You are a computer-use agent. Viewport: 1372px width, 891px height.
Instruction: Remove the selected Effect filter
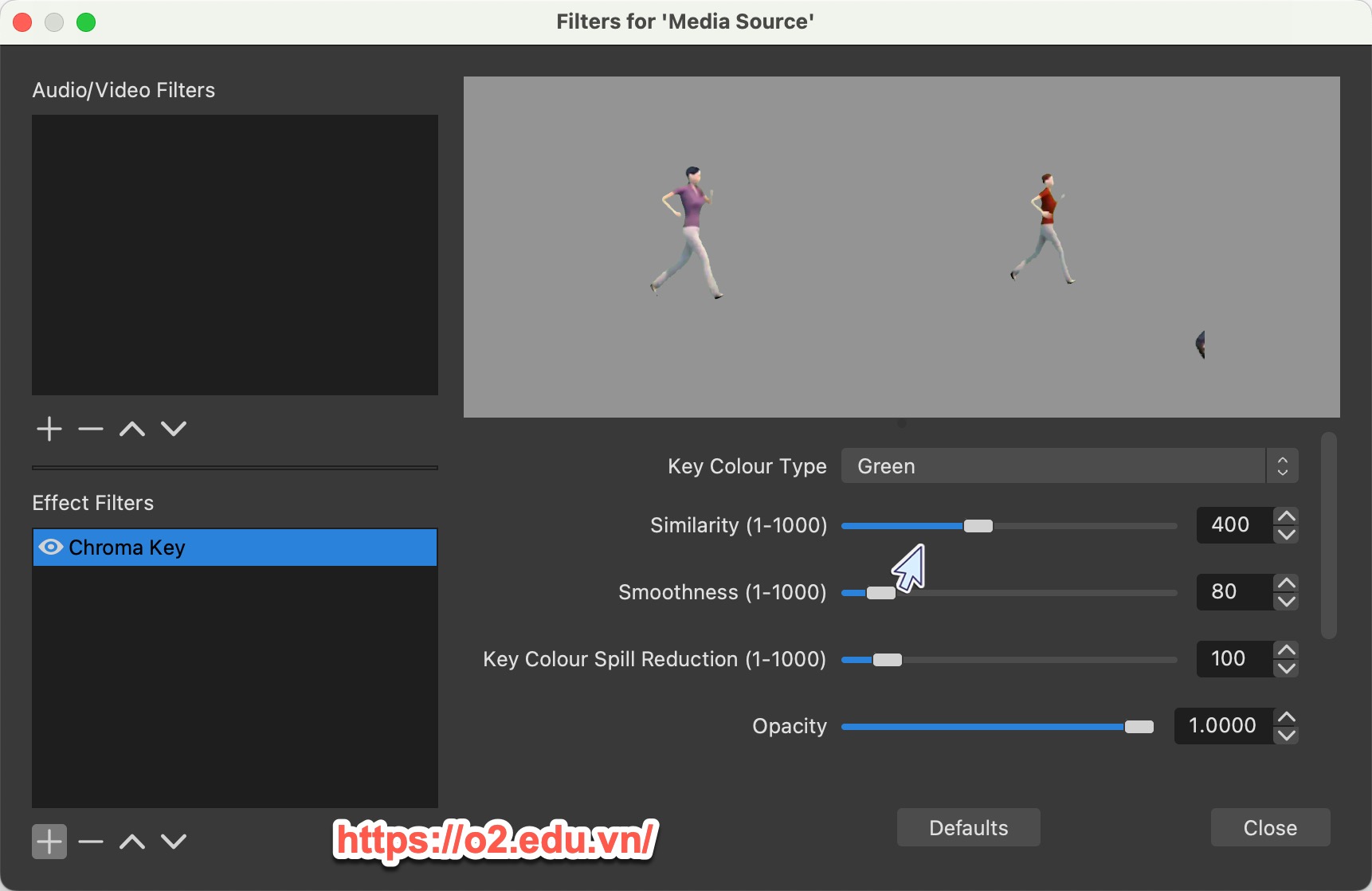click(91, 842)
